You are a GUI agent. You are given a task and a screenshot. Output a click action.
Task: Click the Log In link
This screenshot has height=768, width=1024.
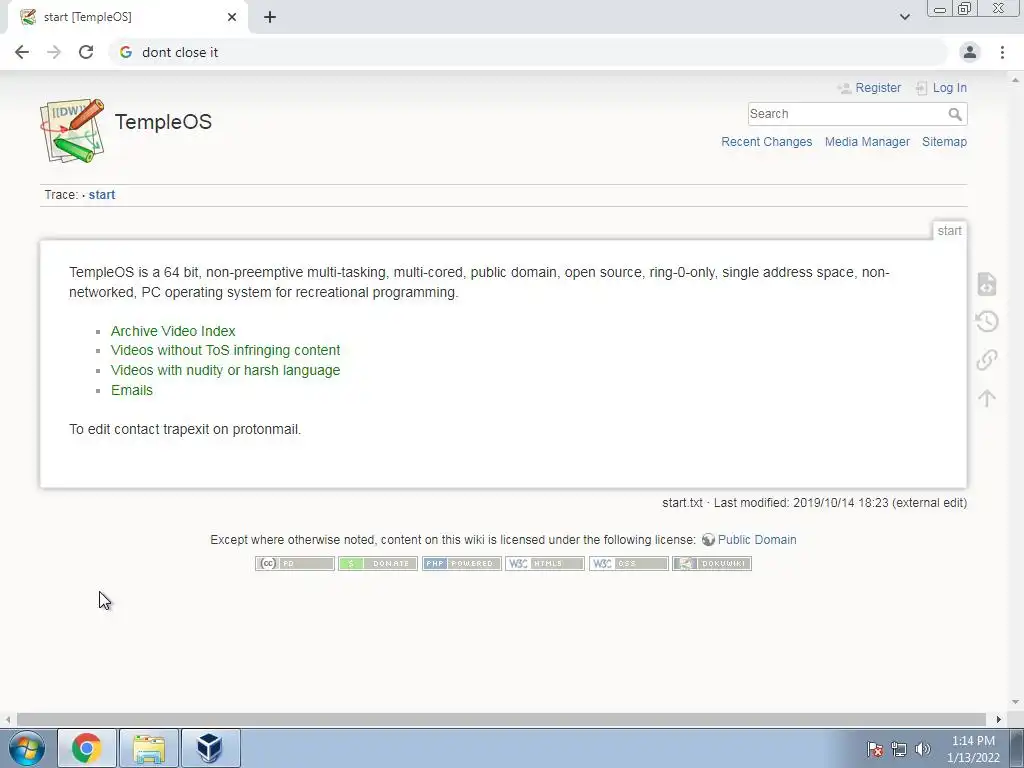point(950,88)
